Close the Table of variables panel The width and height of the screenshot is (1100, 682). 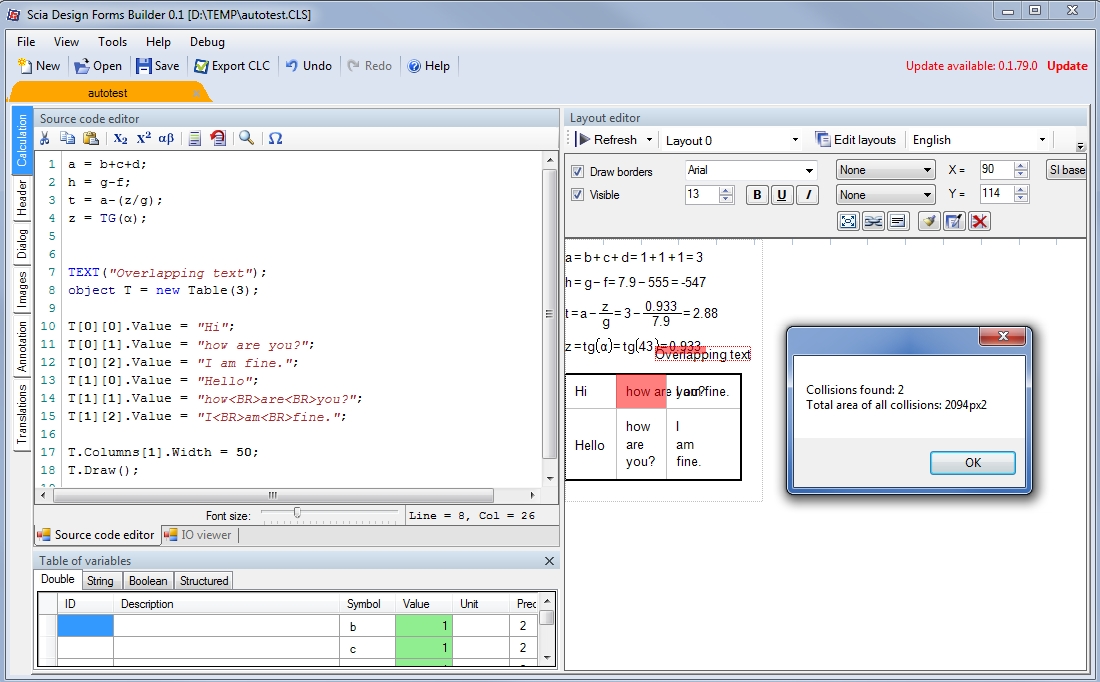549,561
